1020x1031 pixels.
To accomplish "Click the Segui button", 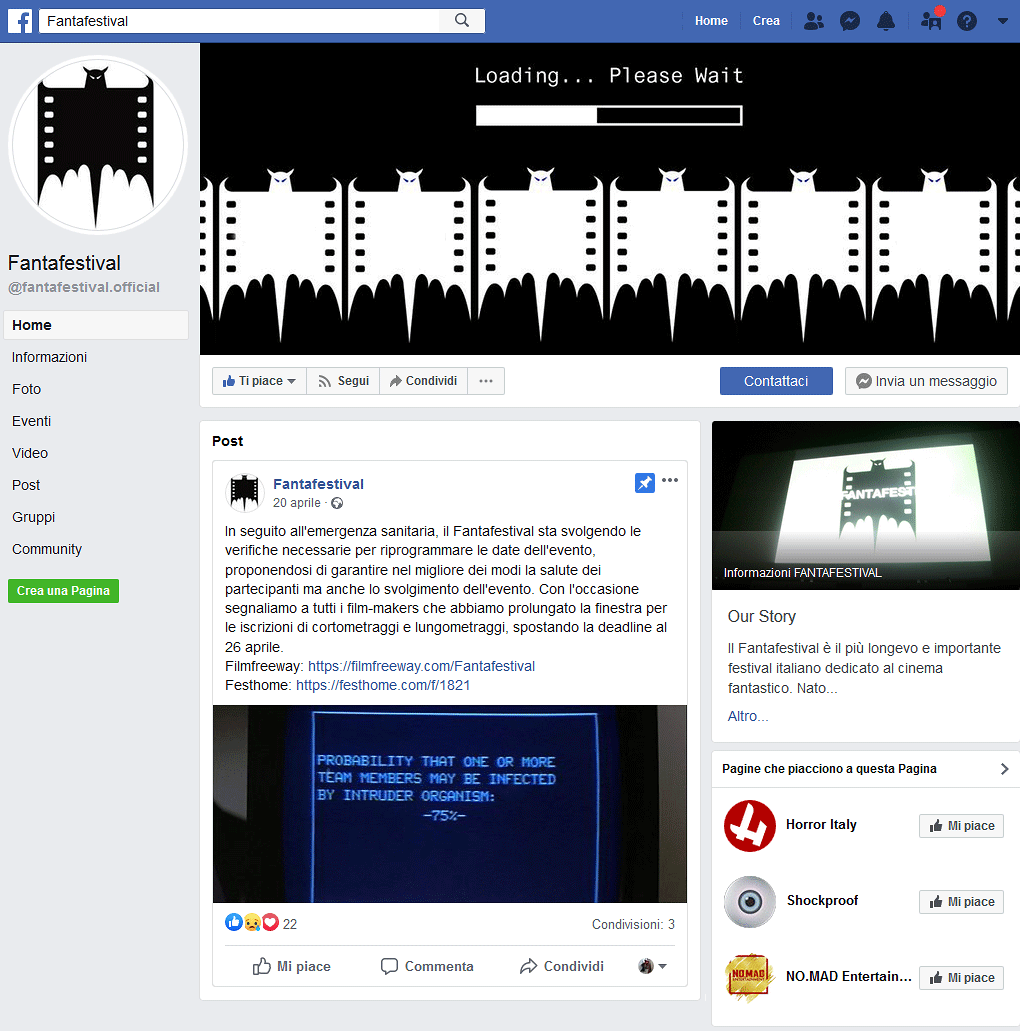I will coord(343,381).
